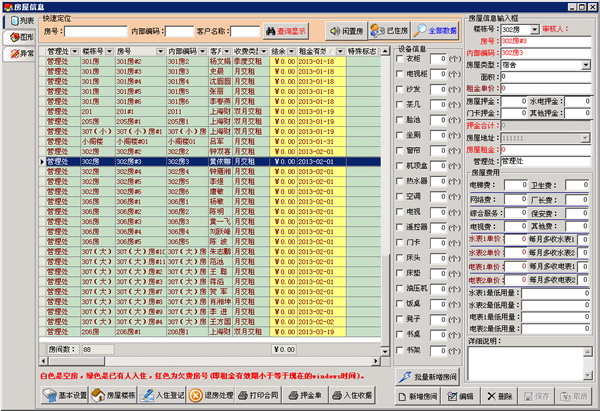600x411 pixels.
Task: Expand 房屋类型 combo box
Action: 586,65
